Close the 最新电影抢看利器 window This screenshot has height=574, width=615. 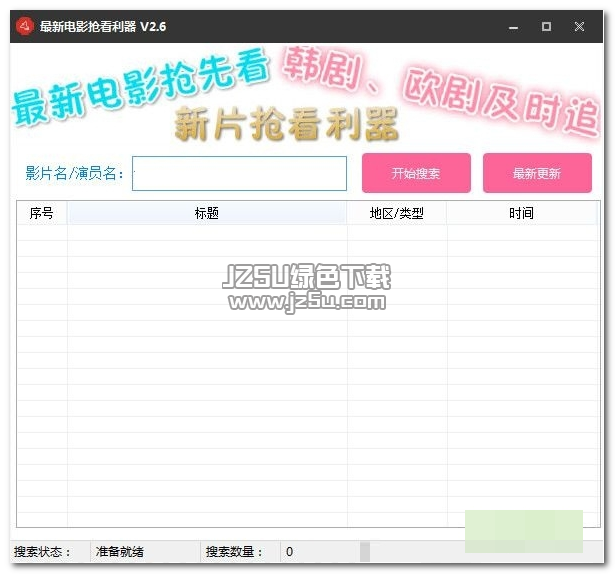coord(579,27)
